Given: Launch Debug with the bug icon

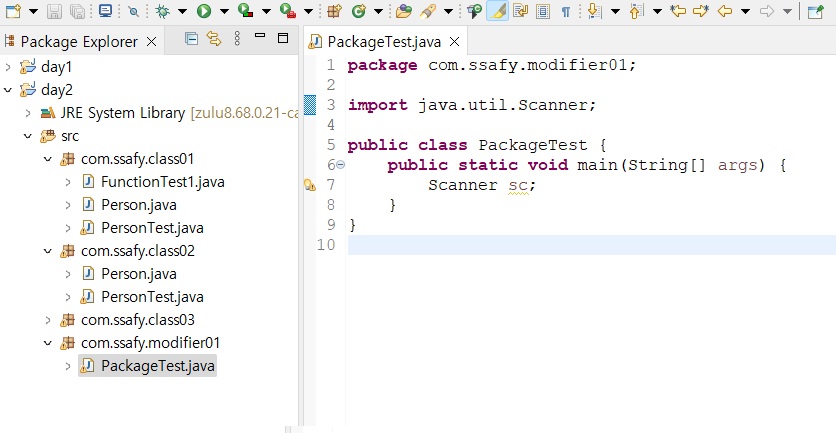Looking at the screenshot, I should pyautogui.click(x=162, y=11).
